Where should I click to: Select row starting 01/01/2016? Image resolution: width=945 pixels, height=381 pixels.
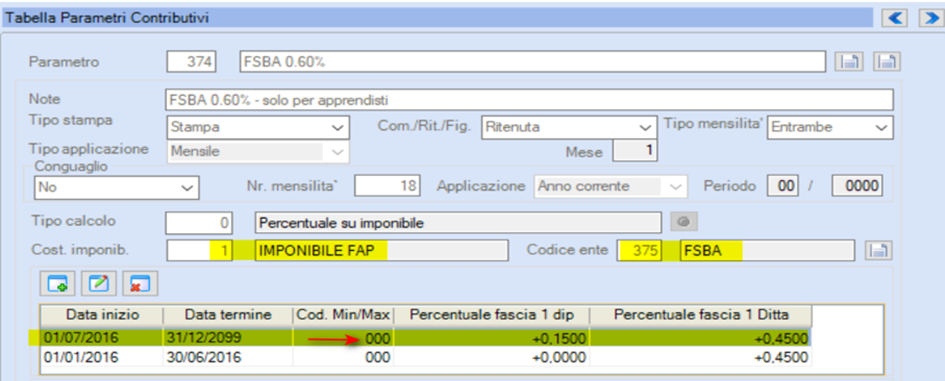[x=426, y=357]
